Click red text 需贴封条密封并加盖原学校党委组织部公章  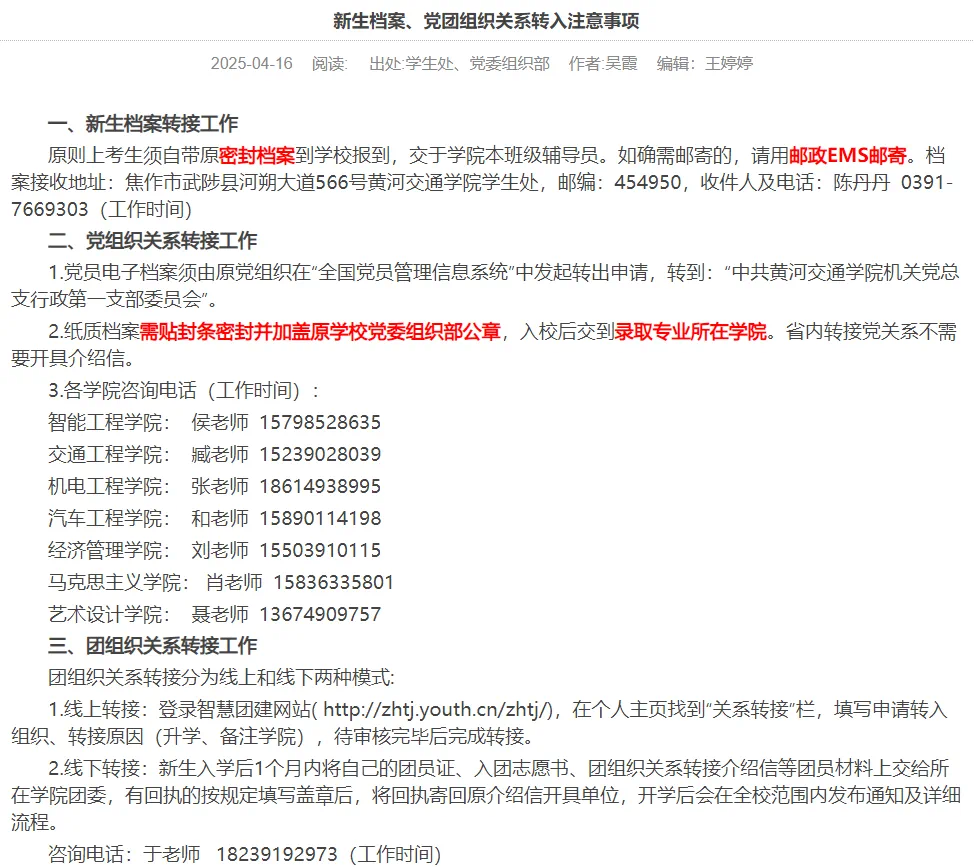coord(320,332)
